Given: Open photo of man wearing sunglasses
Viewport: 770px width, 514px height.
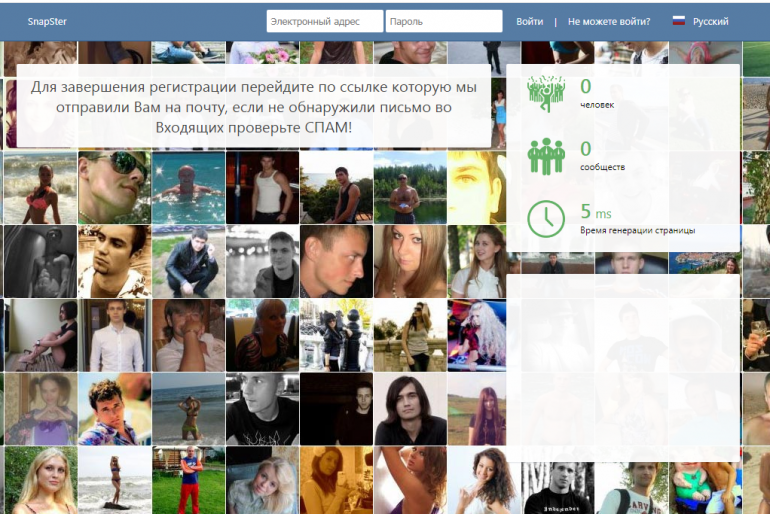Looking at the screenshot, I should point(114,187).
